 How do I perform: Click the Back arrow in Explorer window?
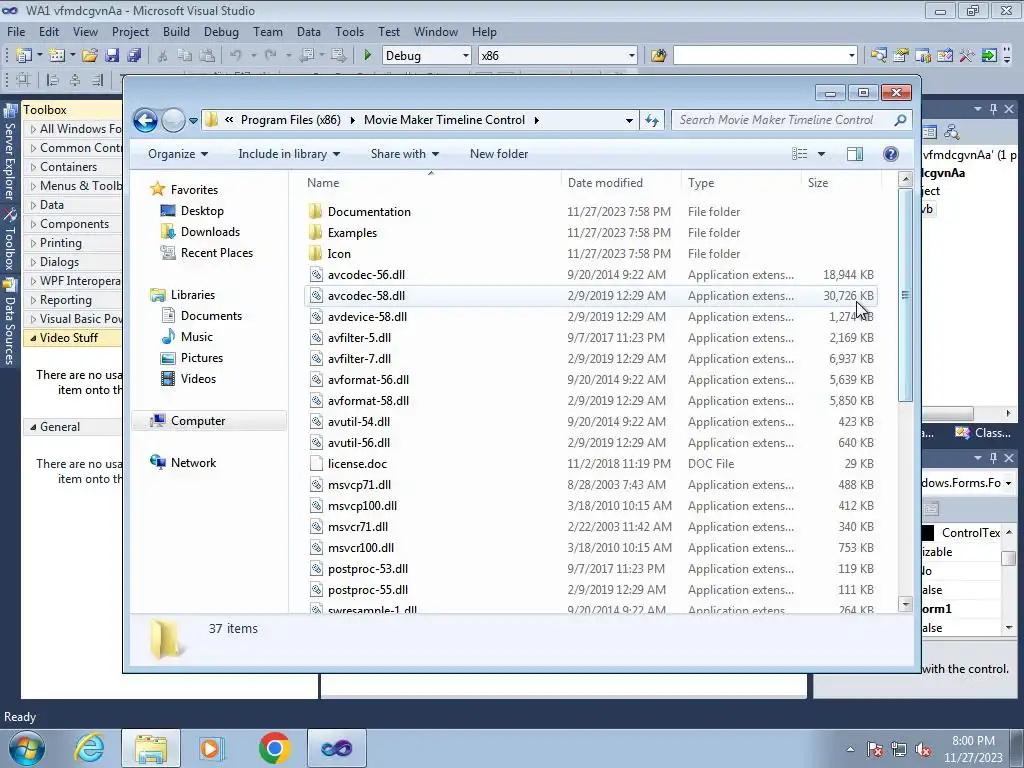(x=145, y=120)
